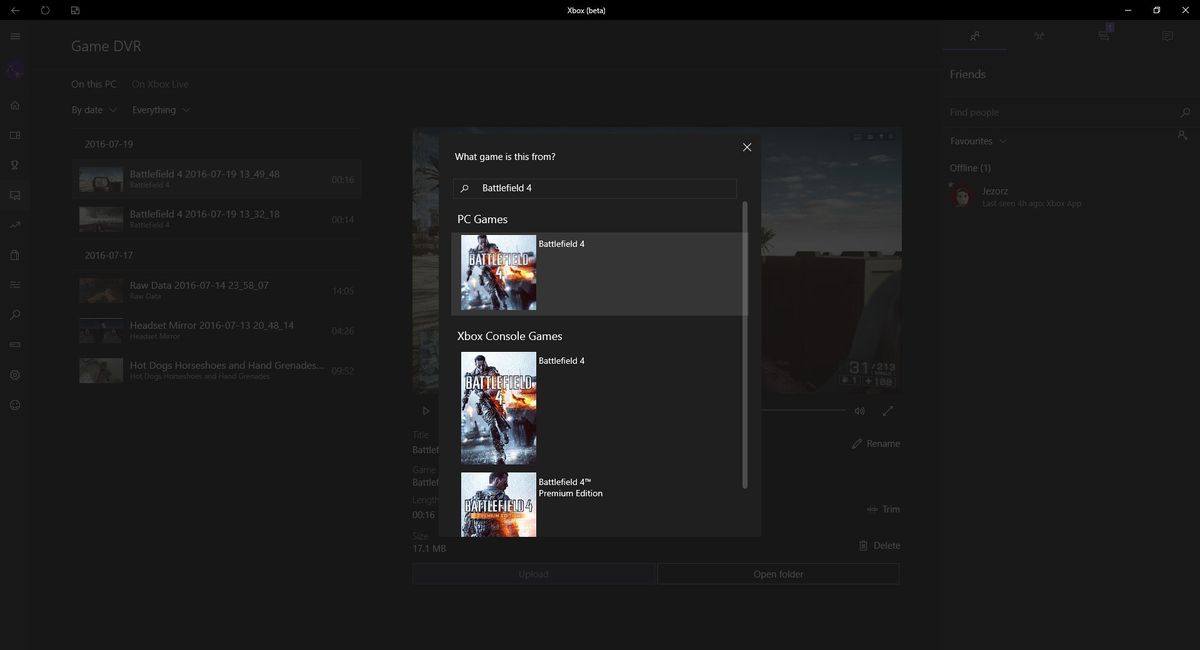Open friend Jezorz in friends list
Image resolution: width=1200 pixels, height=650 pixels.
click(x=1069, y=196)
